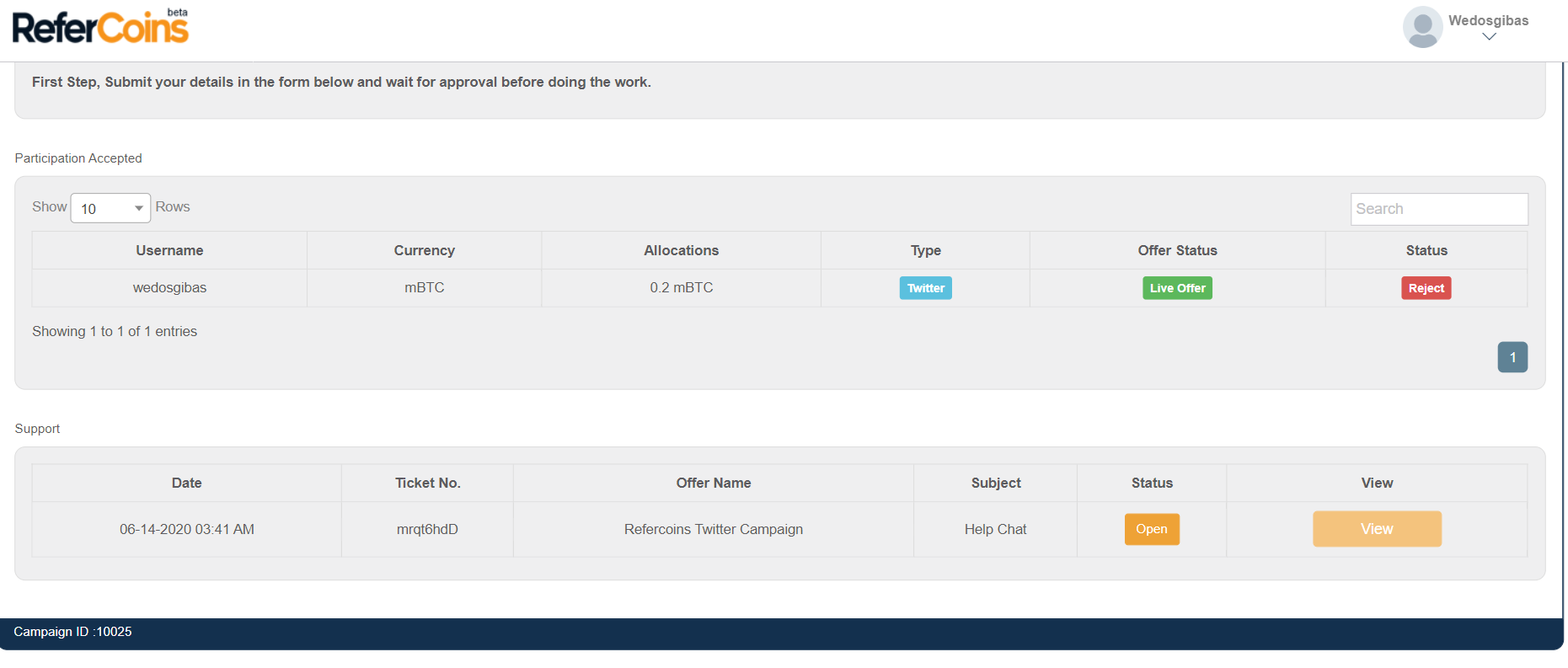Click the Support section heading
This screenshot has height=668, width=1568.
[37, 429]
